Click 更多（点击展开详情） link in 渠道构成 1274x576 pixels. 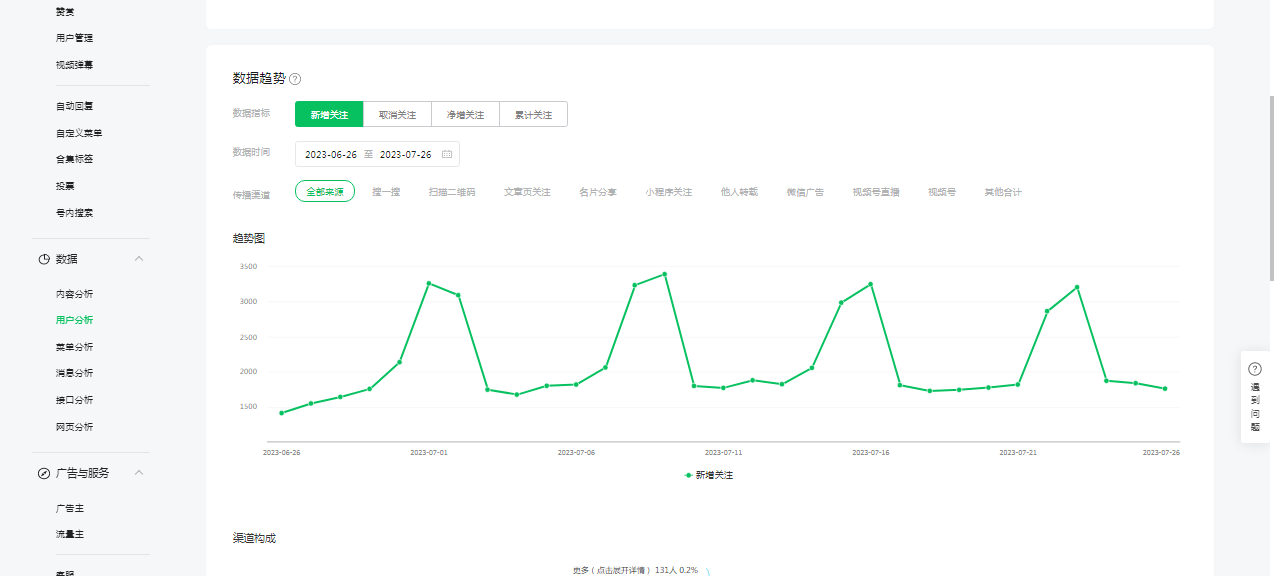tap(611, 570)
